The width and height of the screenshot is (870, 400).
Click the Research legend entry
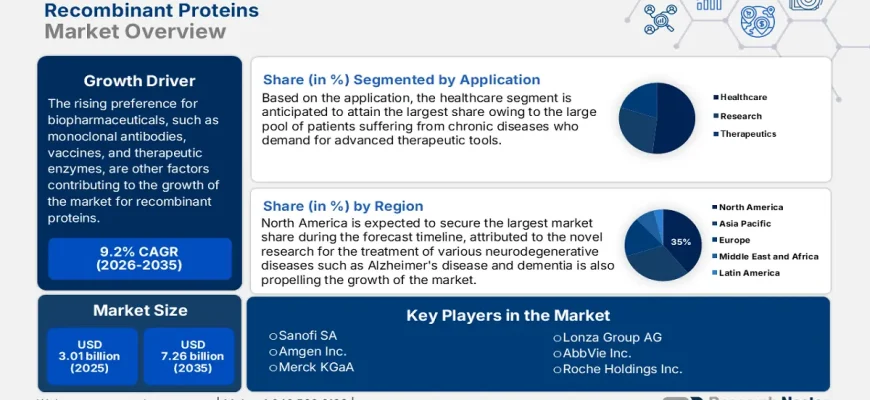(741, 116)
